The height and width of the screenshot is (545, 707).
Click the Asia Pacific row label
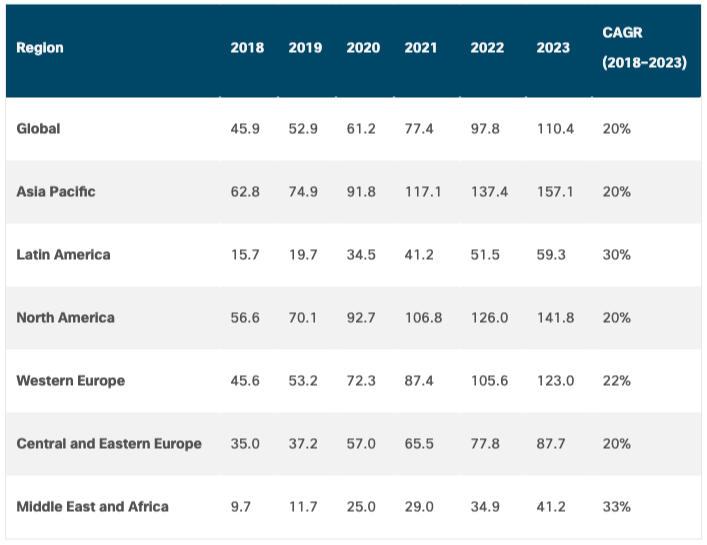point(56,192)
